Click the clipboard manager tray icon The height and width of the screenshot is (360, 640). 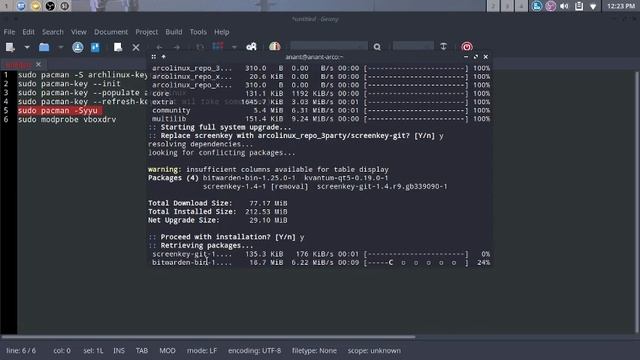579,6
